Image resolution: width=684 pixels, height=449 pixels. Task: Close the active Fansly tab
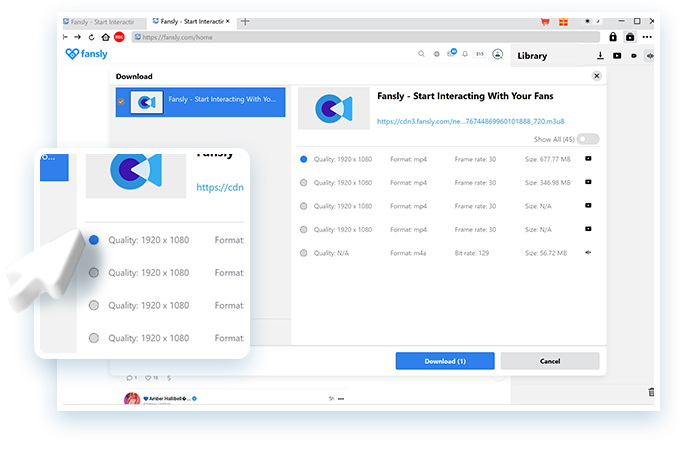point(227,21)
